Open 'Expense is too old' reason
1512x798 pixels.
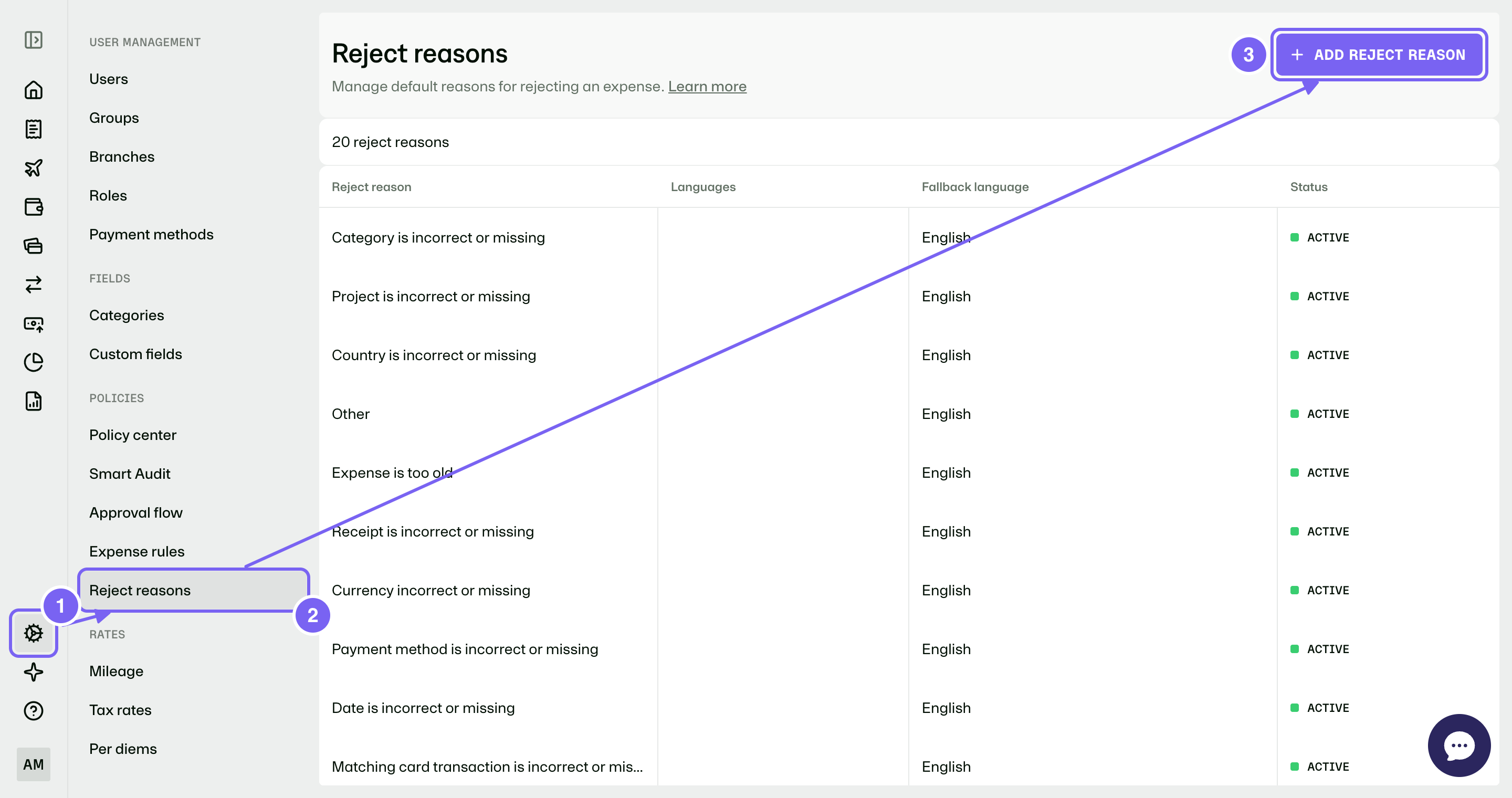click(909, 472)
